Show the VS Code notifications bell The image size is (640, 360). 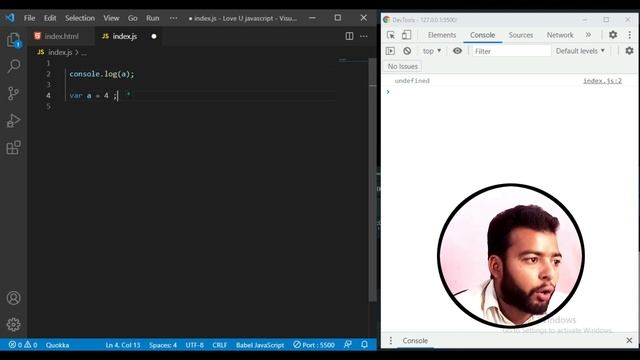(364, 345)
